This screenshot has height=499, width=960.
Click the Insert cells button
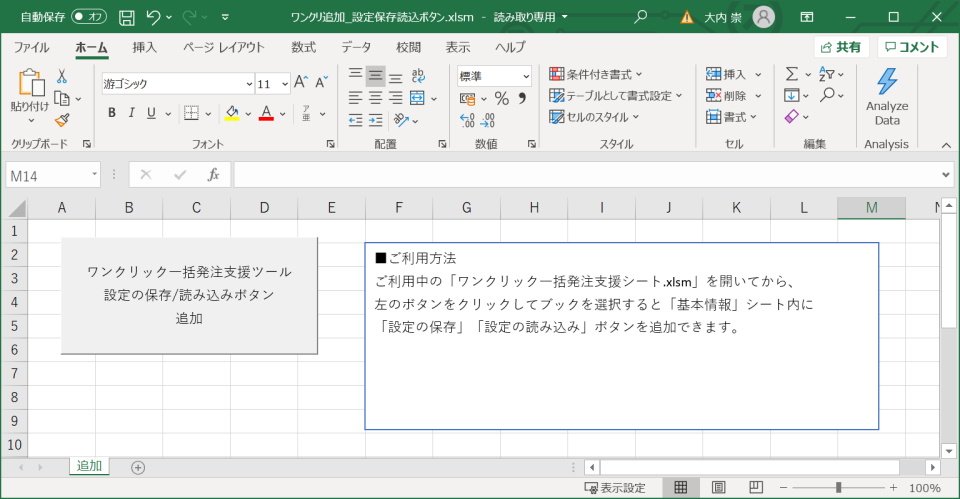click(x=726, y=74)
